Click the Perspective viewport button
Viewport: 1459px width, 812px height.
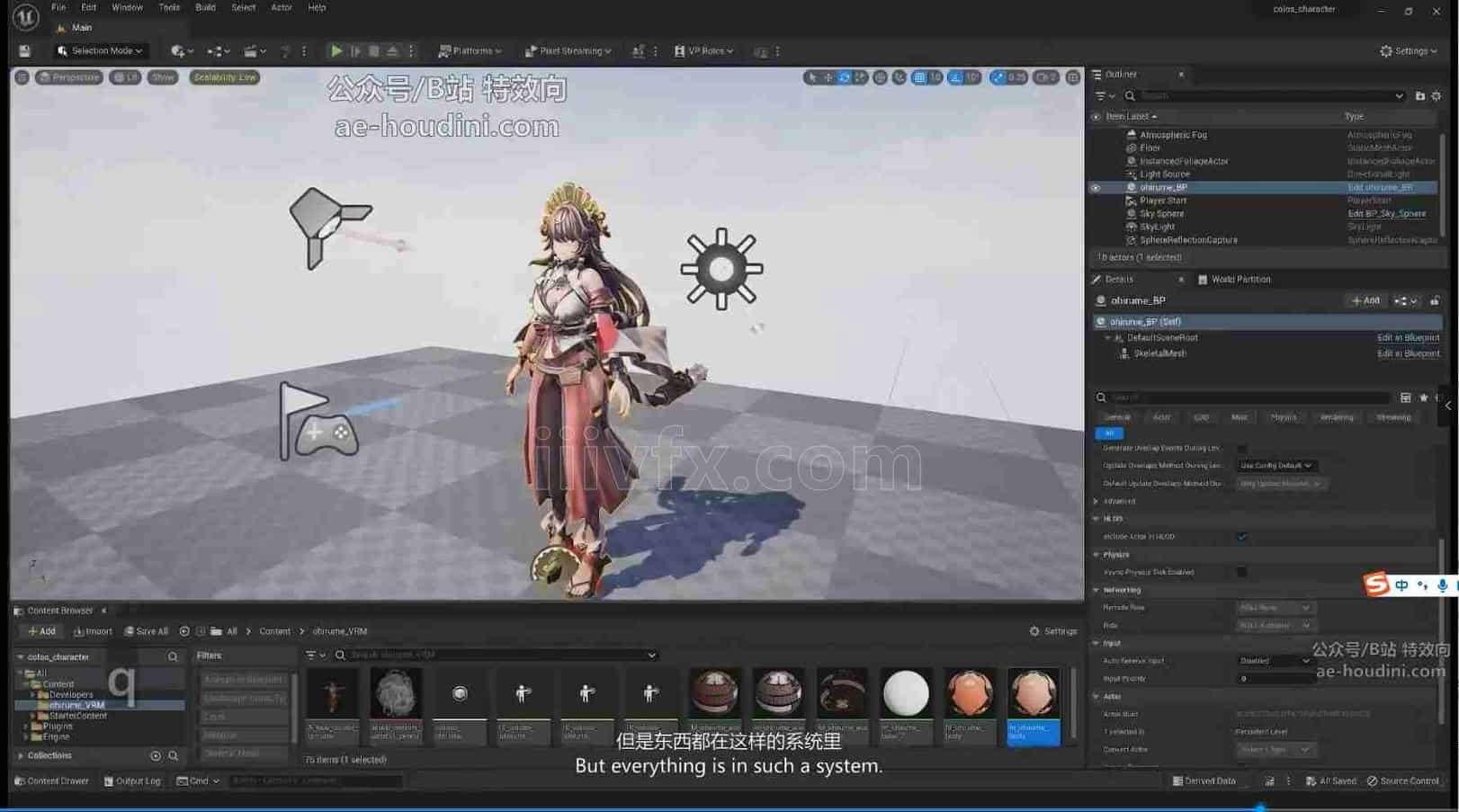(69, 77)
